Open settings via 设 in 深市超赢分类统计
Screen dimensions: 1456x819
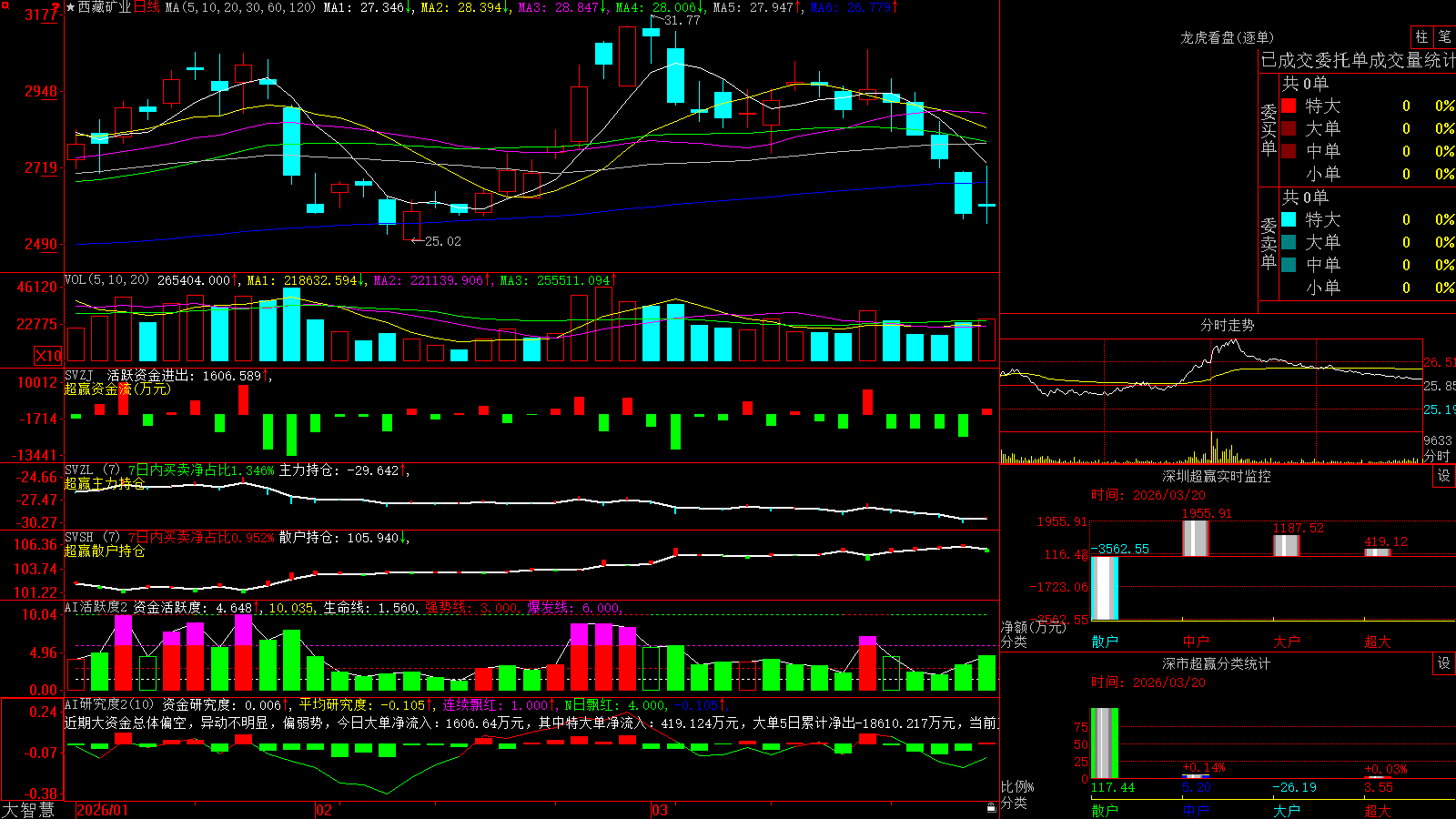click(x=1444, y=663)
